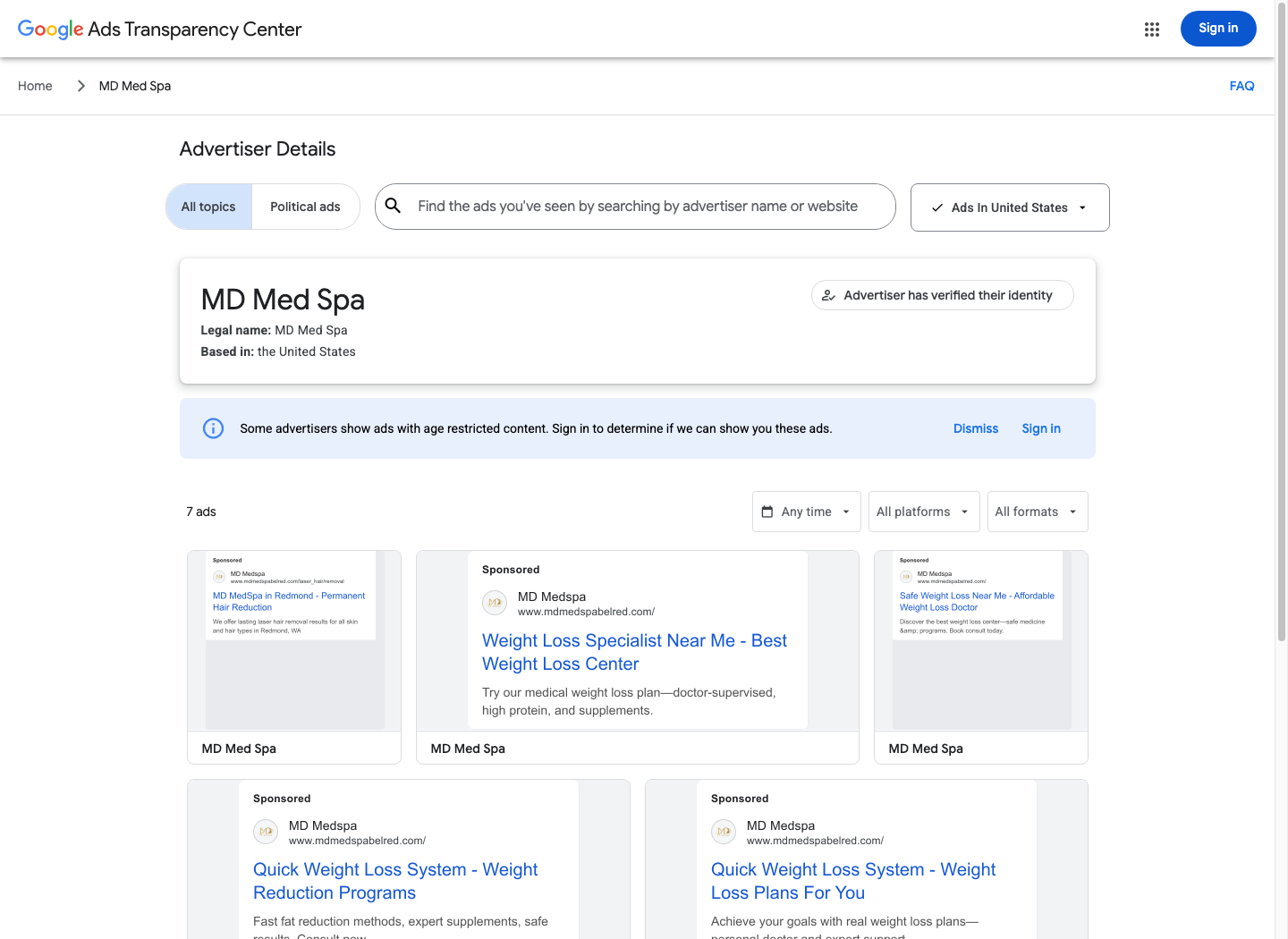Screen dimensions: 1288x939
Task: Click the page vertical scrollbar
Action: 1282,322
